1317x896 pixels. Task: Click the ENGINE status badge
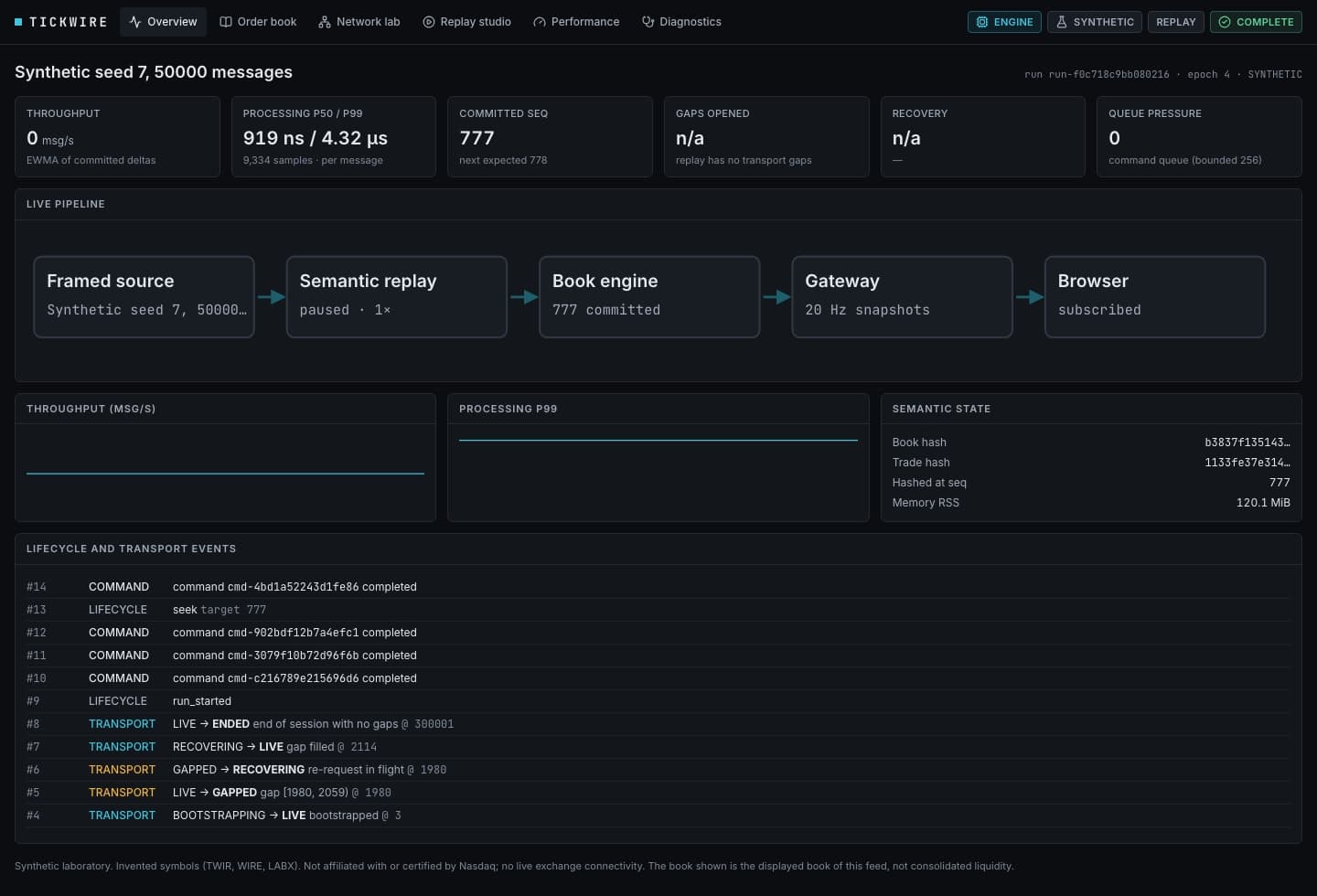point(1004,22)
